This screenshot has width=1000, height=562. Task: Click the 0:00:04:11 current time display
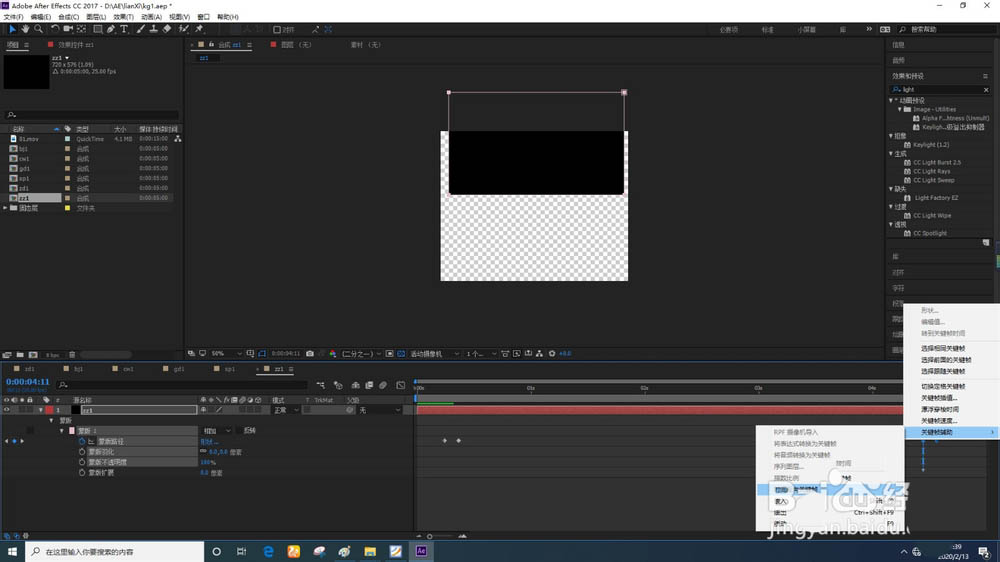28,381
